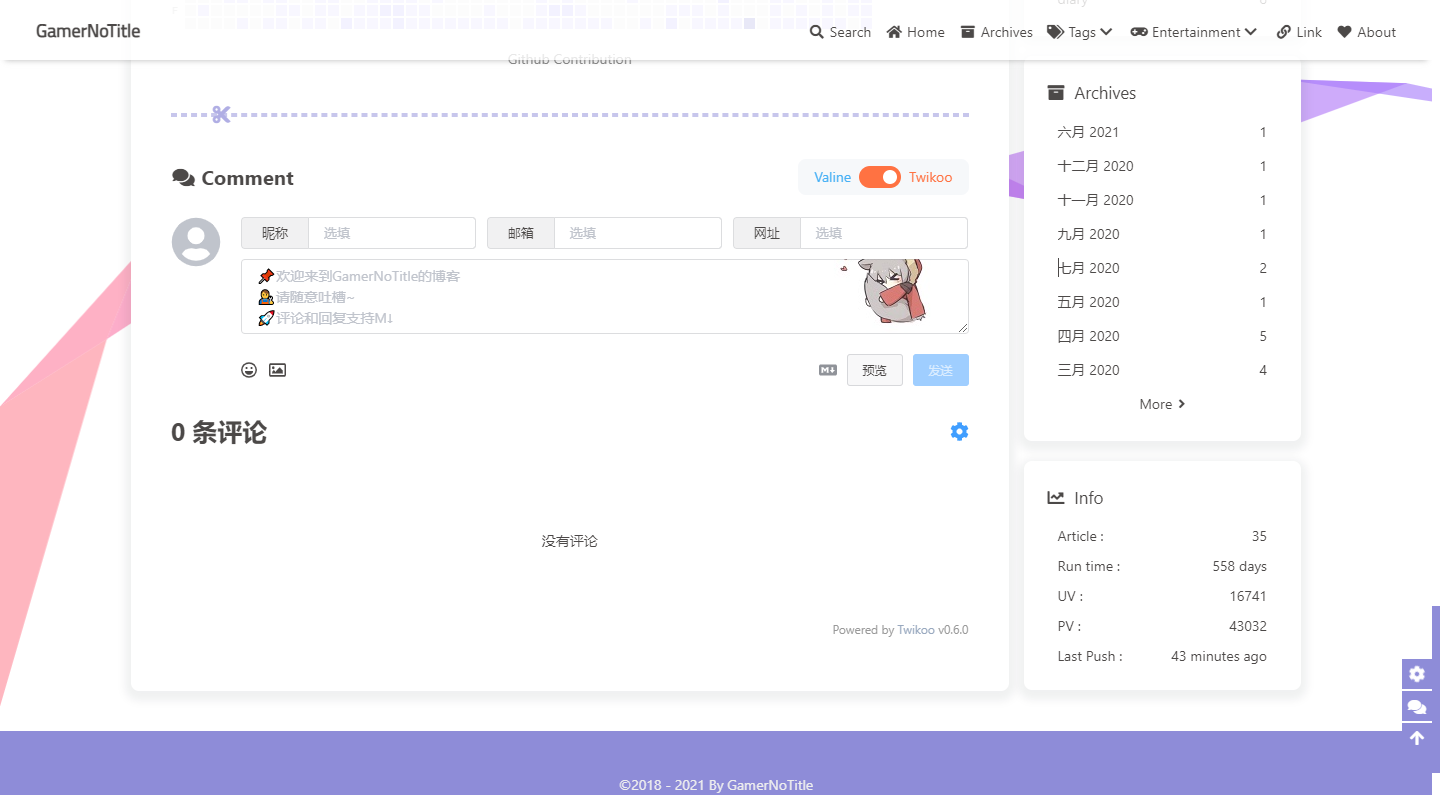Click the Markdown syntax icon near the preview button
Screen dimensions: 1440x795
click(826, 369)
